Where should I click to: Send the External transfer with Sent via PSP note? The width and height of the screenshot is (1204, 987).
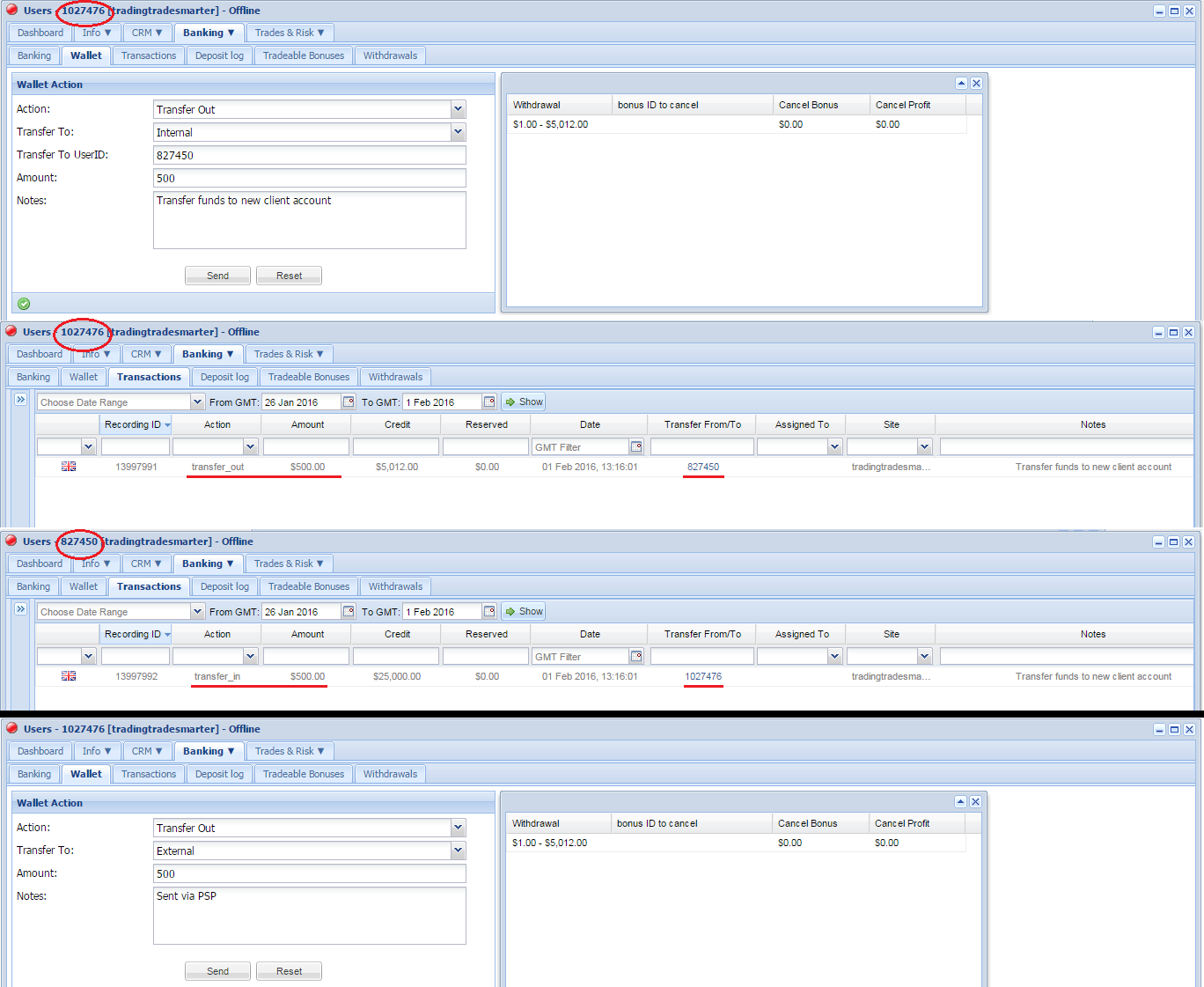click(x=217, y=971)
